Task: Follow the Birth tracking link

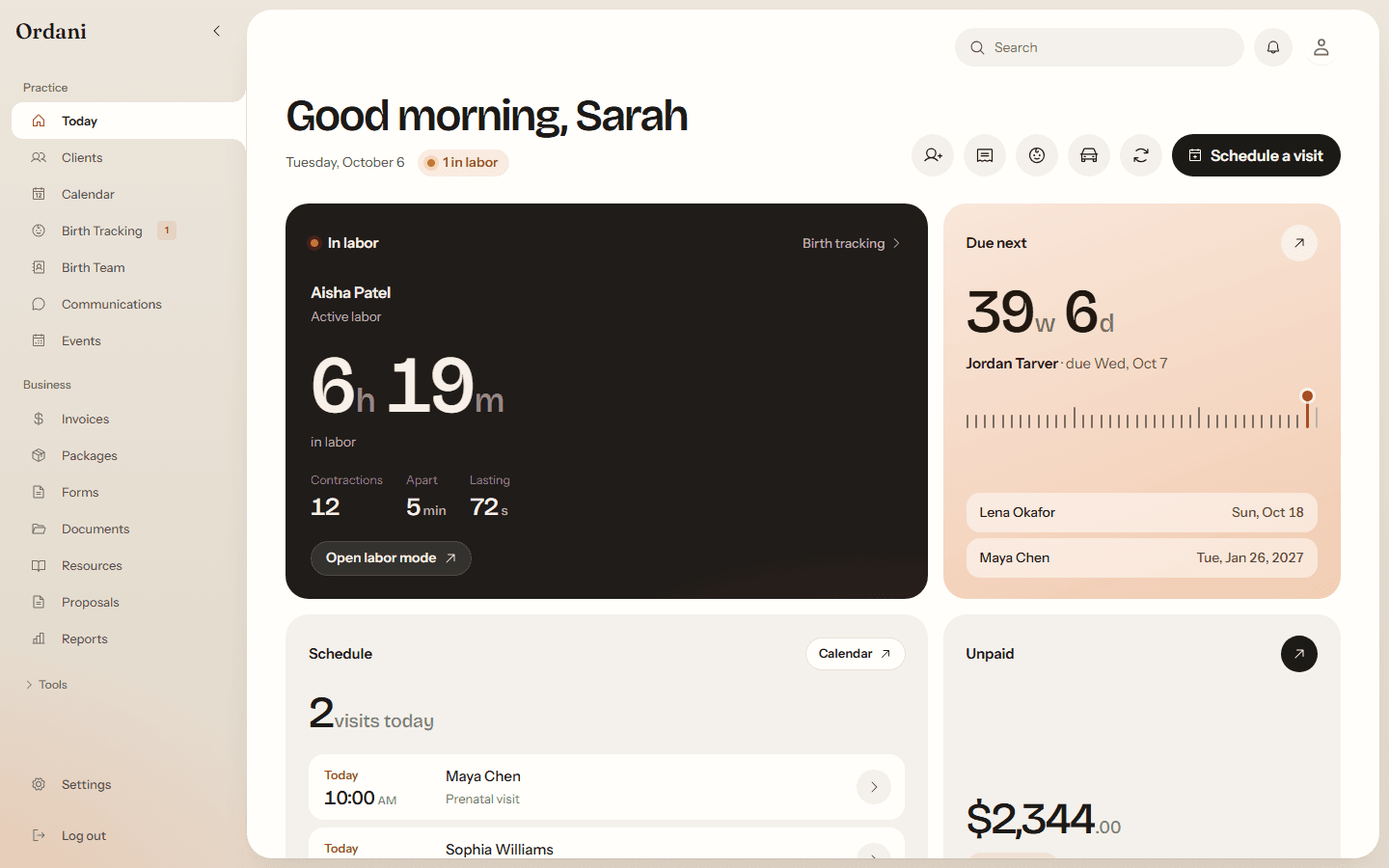Action: 851,243
